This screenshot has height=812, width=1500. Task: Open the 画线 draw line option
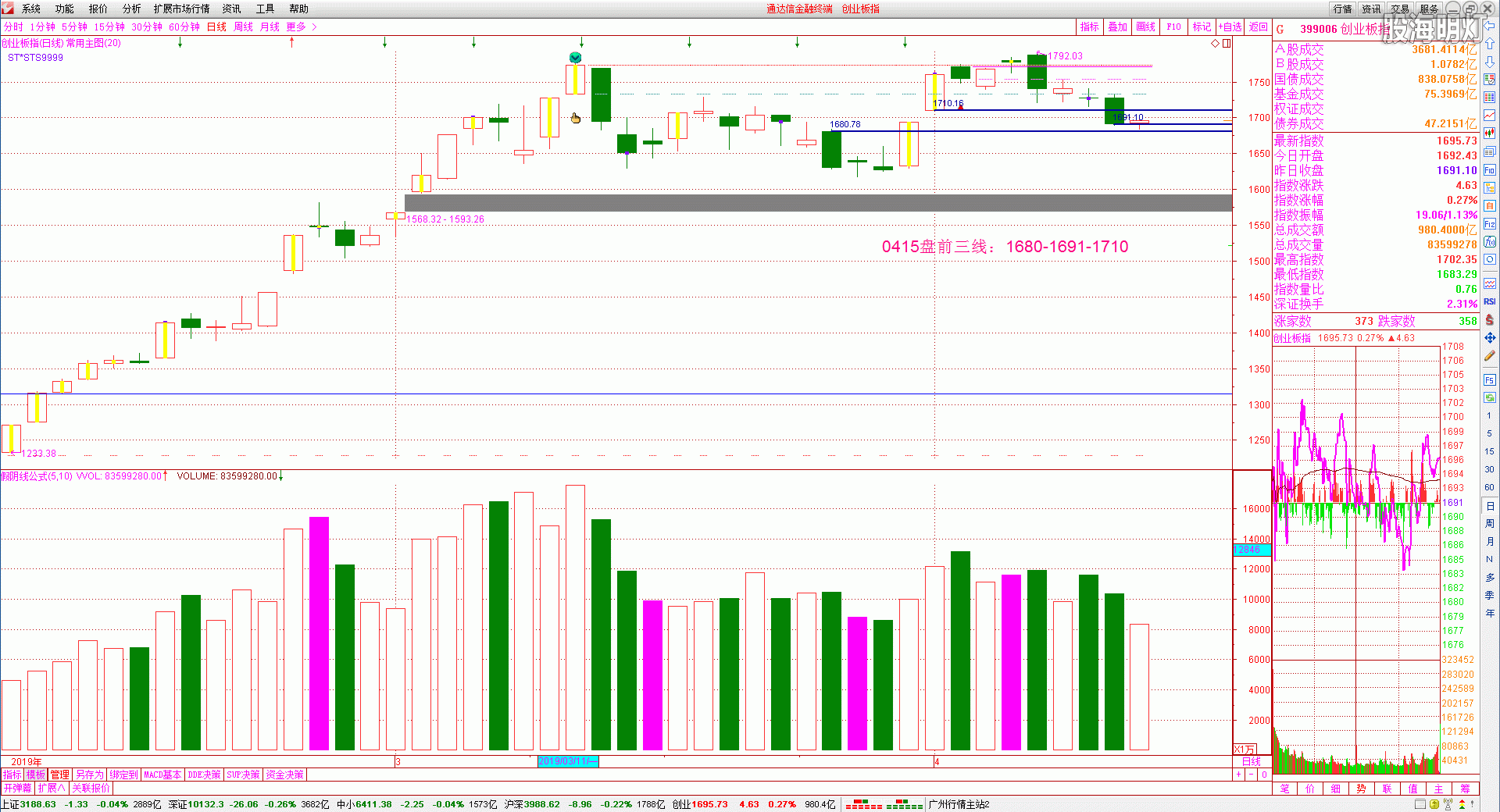[x=1145, y=27]
